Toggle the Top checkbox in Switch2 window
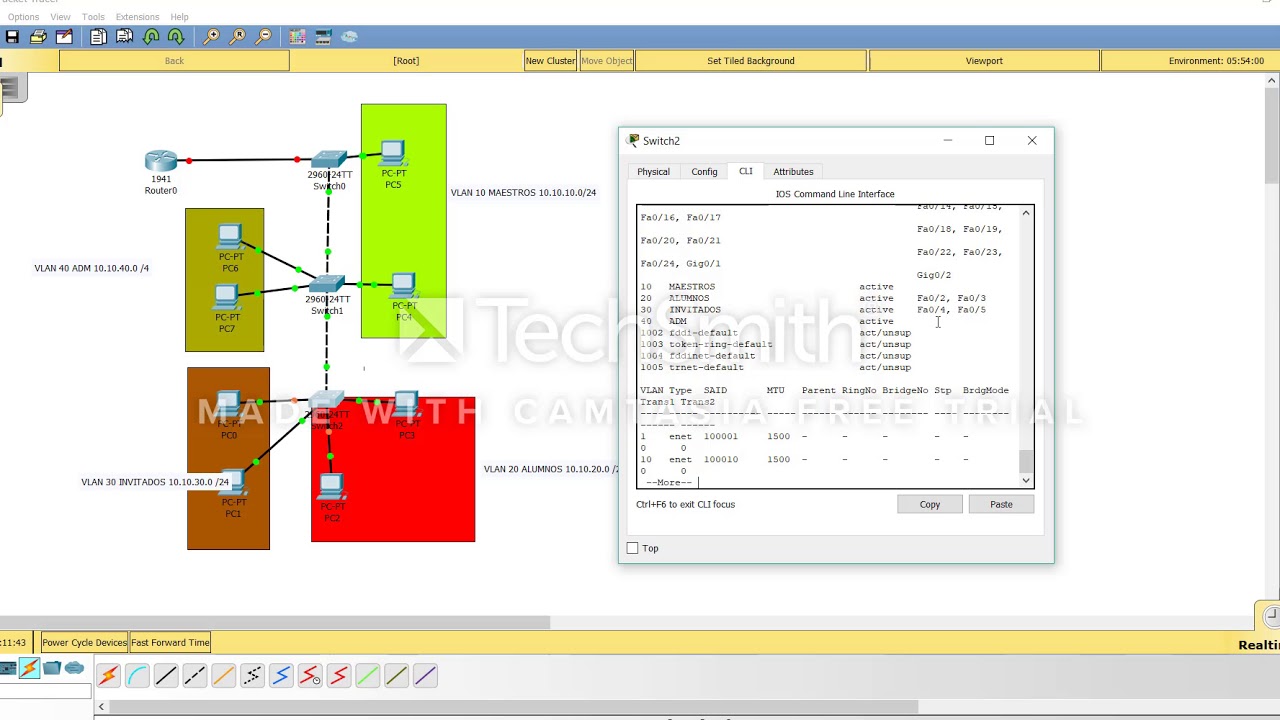The width and height of the screenshot is (1280, 720). pyautogui.click(x=632, y=548)
